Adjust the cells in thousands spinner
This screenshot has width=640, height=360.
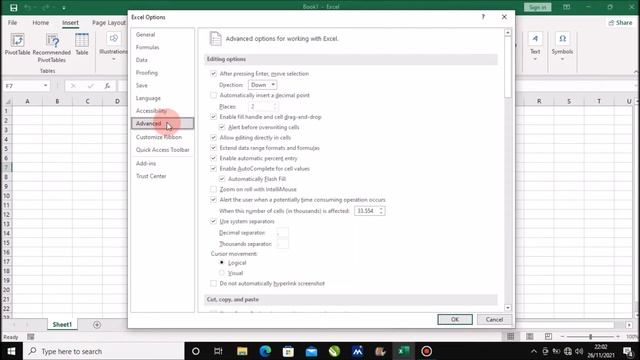click(381, 211)
